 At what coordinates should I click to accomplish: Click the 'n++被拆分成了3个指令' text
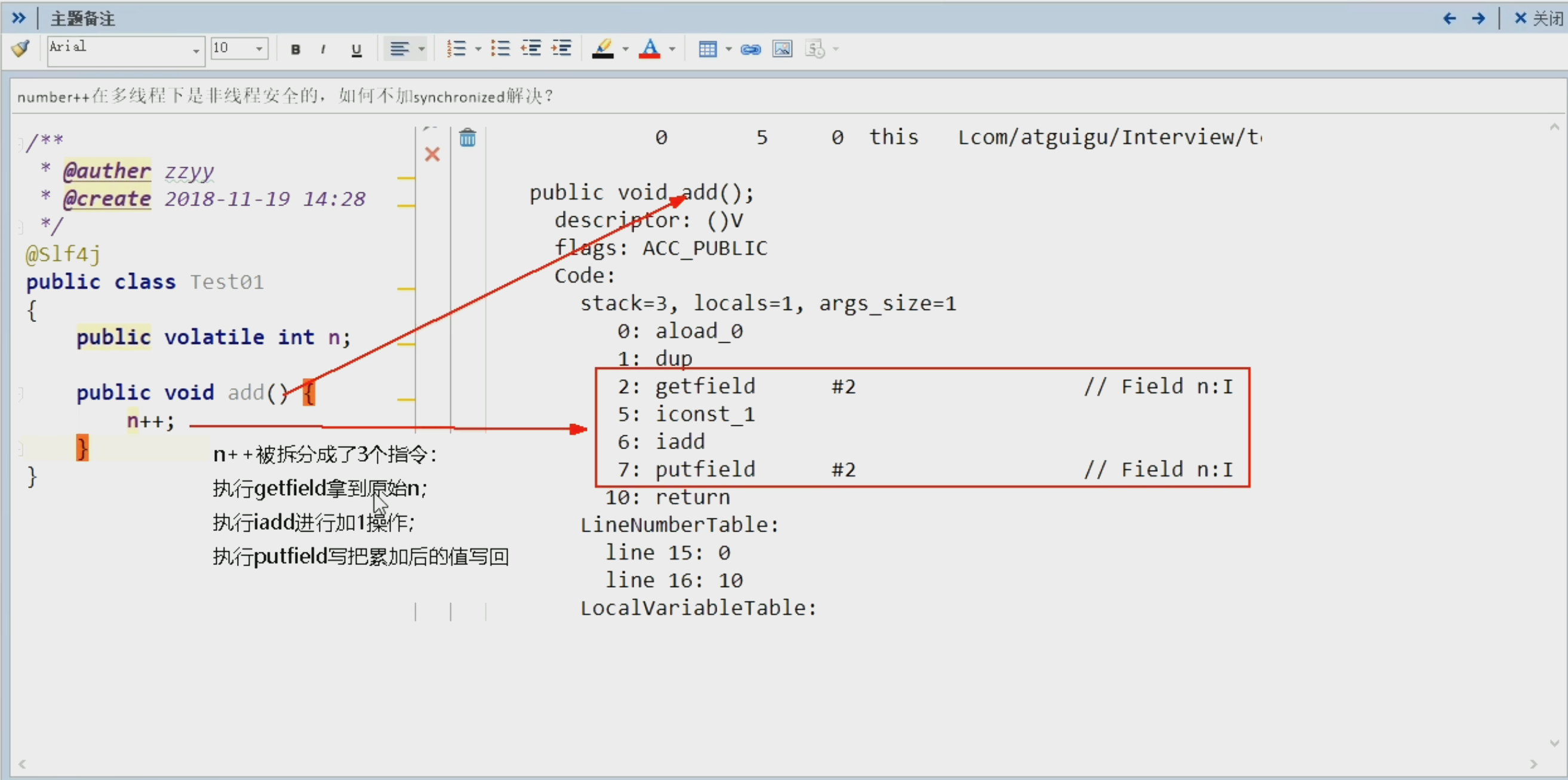coord(325,455)
